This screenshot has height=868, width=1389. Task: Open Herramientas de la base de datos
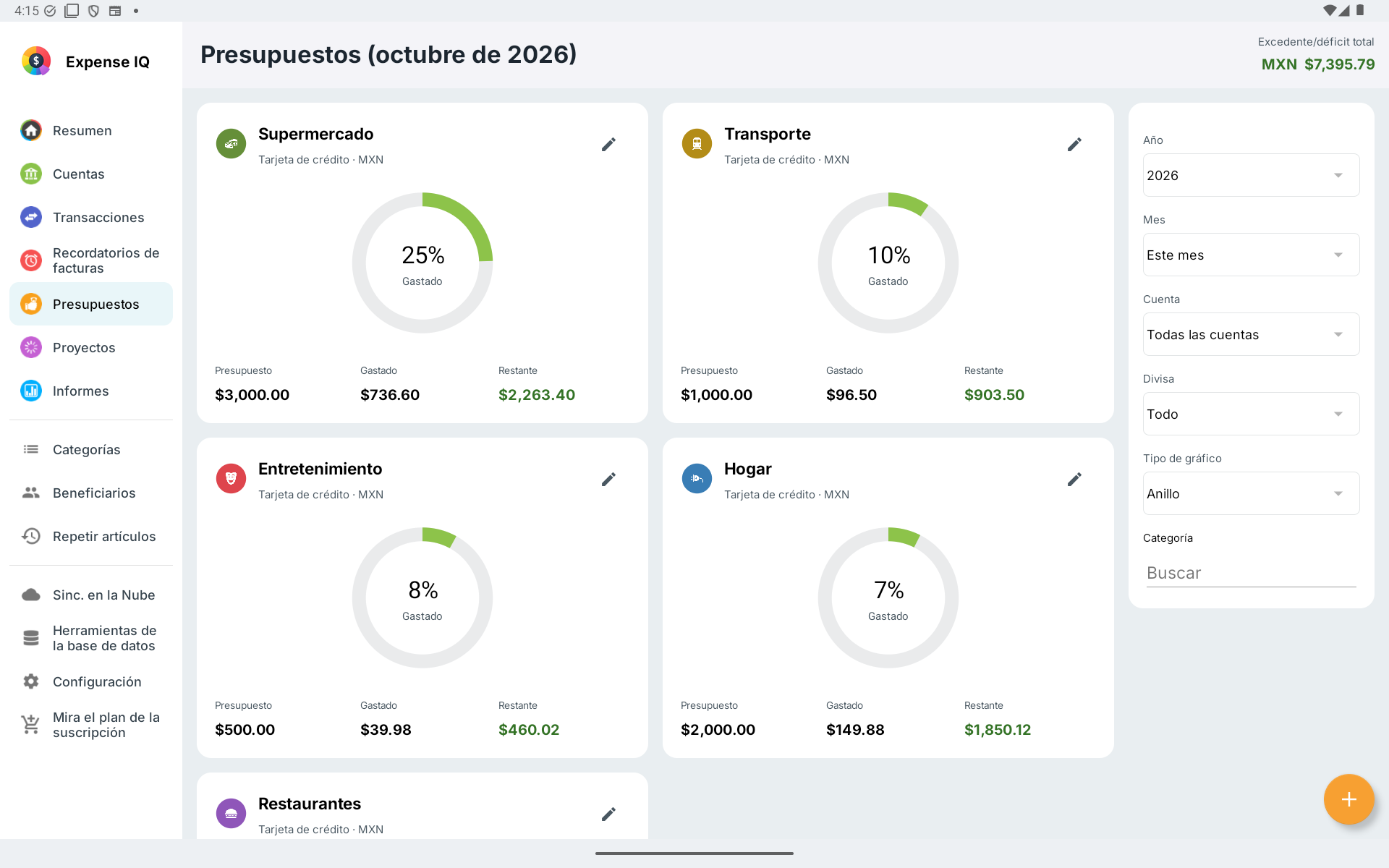click(x=91, y=639)
